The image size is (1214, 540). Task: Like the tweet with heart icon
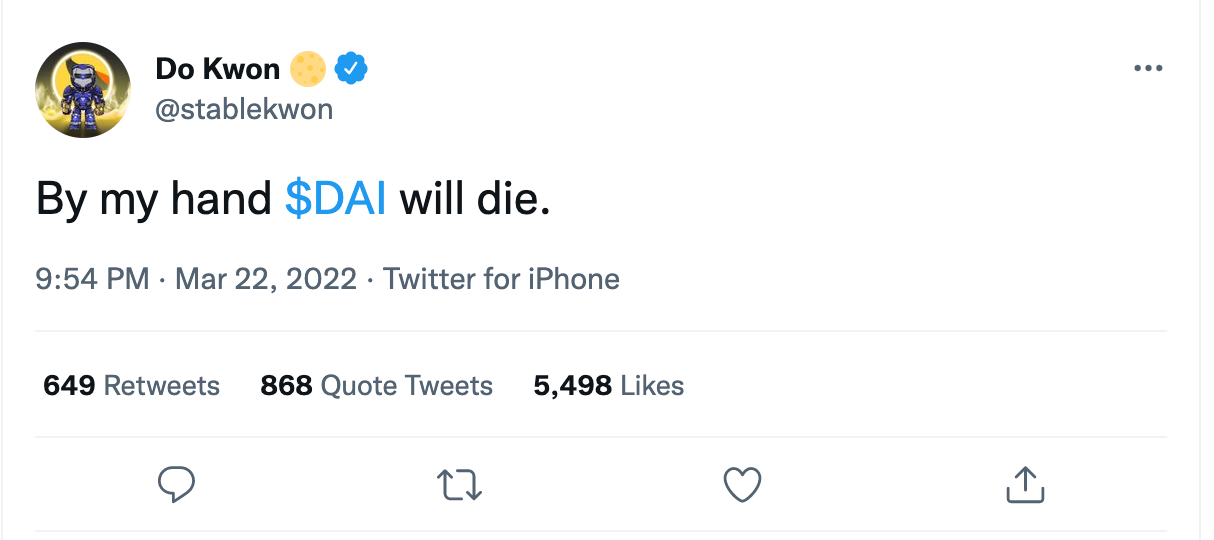coord(742,485)
